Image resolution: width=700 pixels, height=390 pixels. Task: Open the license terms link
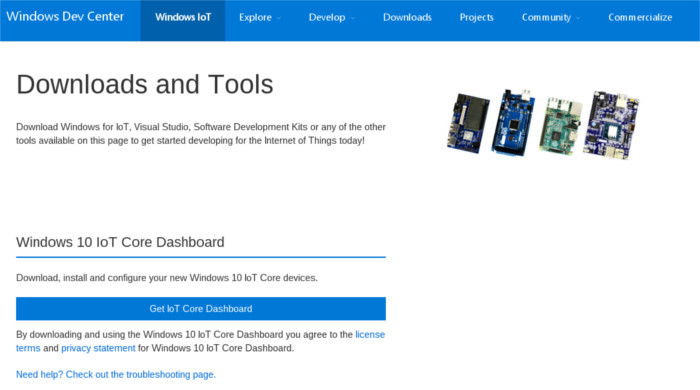(x=370, y=335)
